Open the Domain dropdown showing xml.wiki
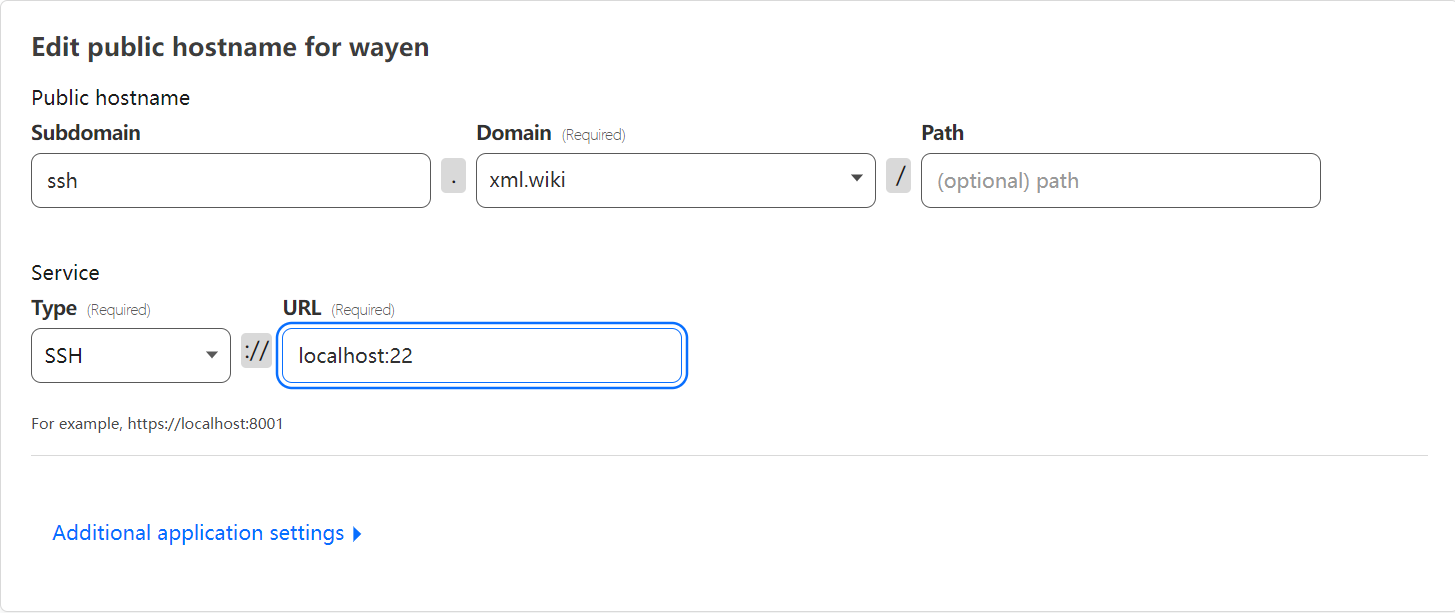 pyautogui.click(x=675, y=180)
